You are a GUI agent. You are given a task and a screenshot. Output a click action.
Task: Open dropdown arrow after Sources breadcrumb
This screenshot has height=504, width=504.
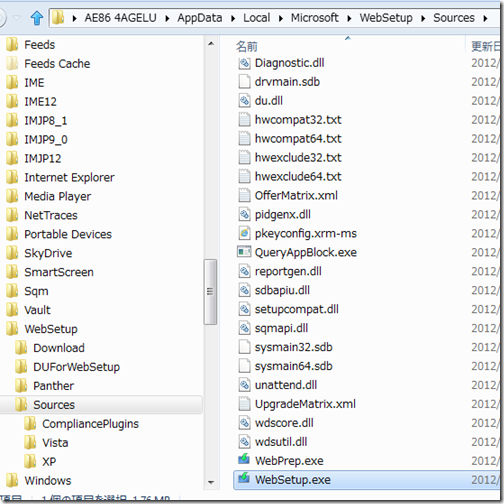(x=485, y=18)
